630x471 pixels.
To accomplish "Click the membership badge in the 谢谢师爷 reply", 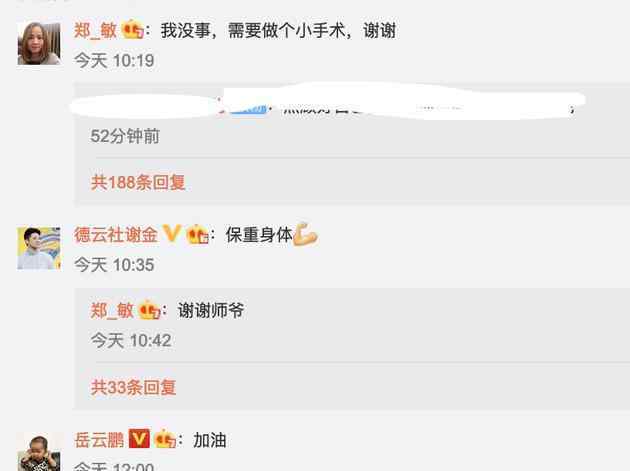I will pyautogui.click(x=149, y=310).
